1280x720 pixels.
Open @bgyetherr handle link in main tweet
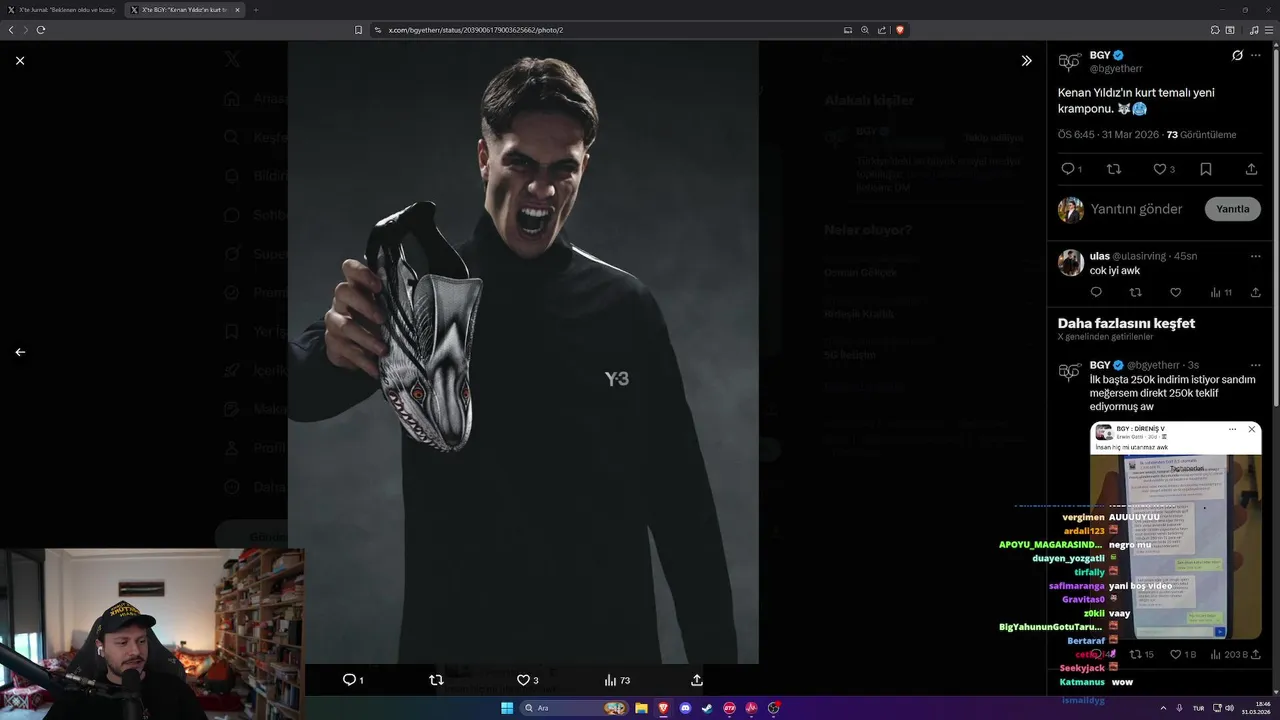1115,69
